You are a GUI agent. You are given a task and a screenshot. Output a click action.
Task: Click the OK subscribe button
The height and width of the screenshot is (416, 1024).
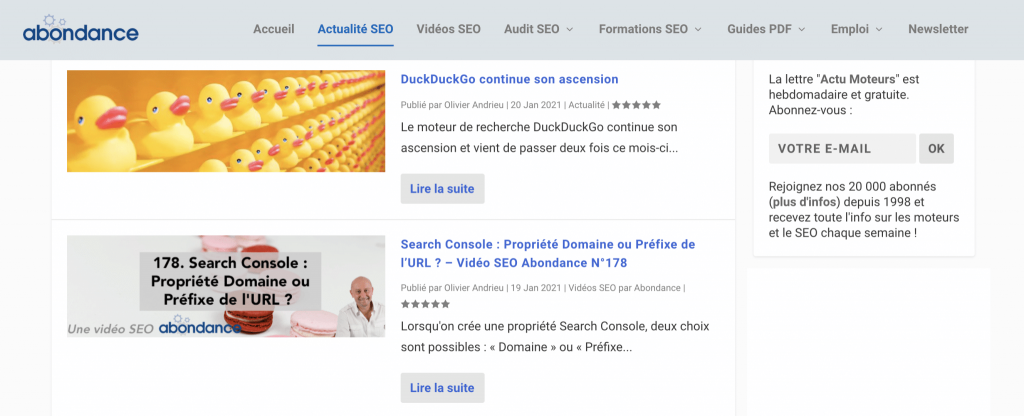[x=936, y=149]
